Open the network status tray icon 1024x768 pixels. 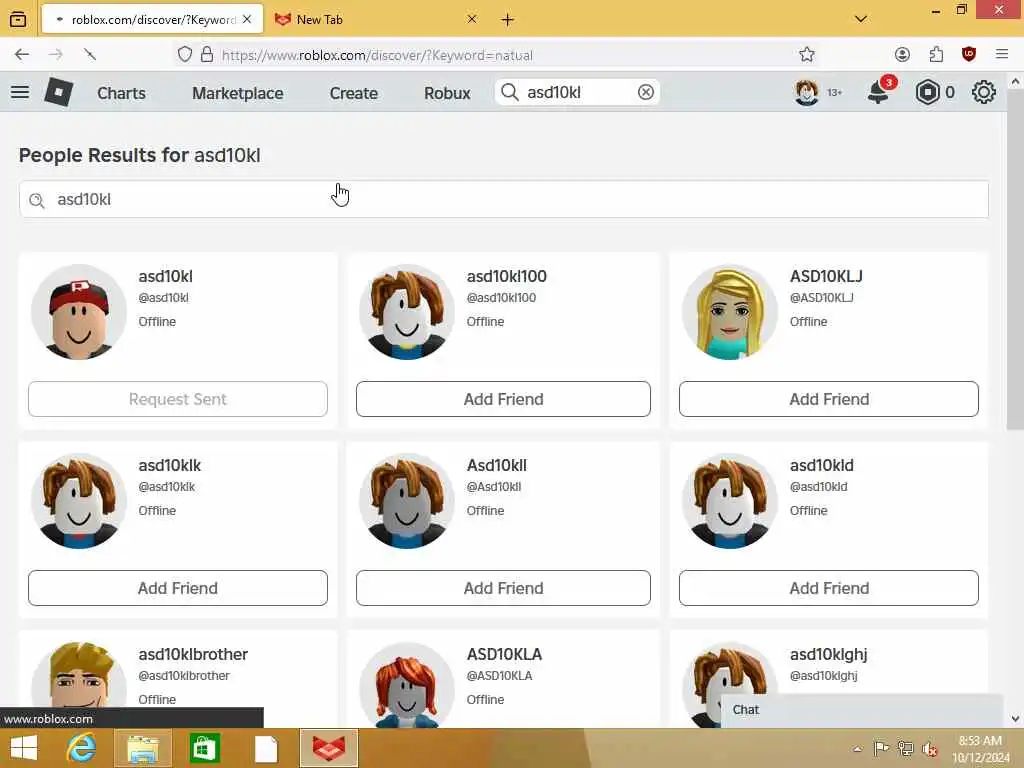coord(905,748)
